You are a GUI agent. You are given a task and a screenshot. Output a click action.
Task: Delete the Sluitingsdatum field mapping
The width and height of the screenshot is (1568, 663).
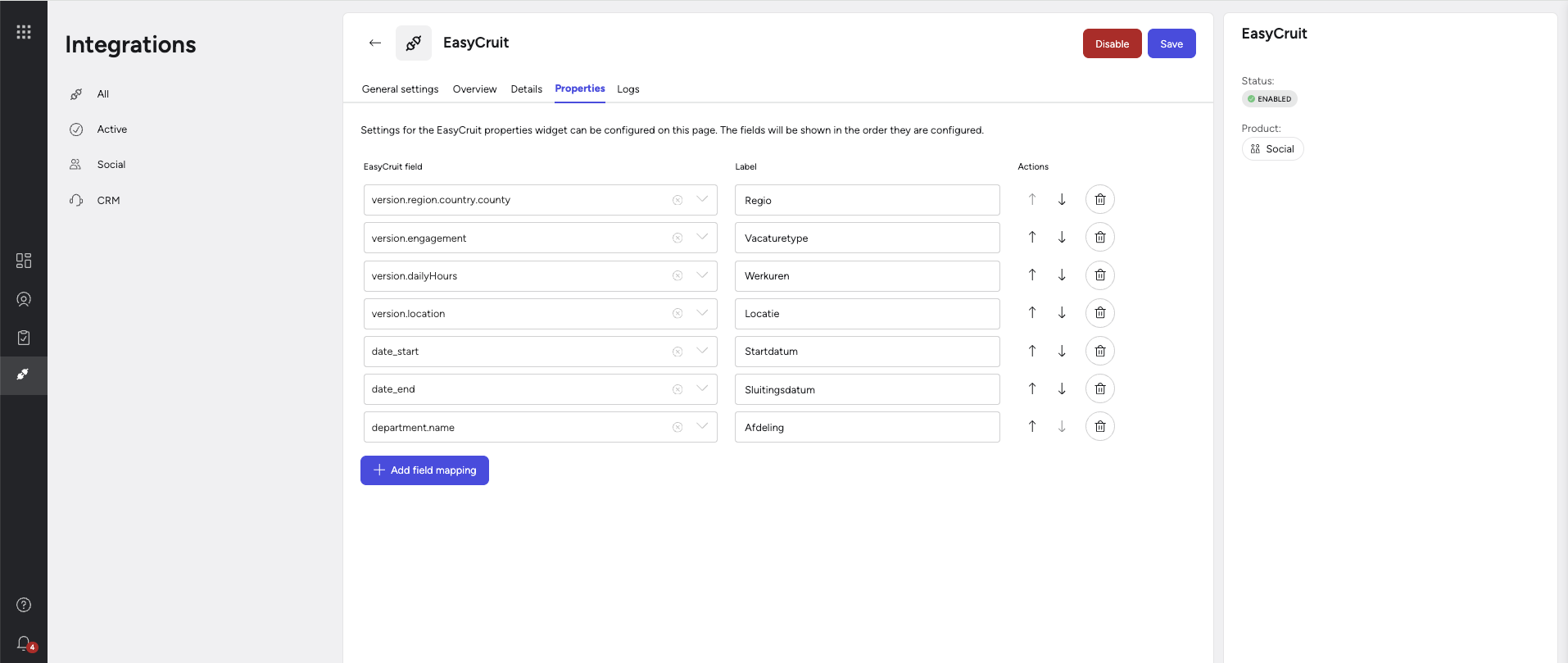[1100, 389]
